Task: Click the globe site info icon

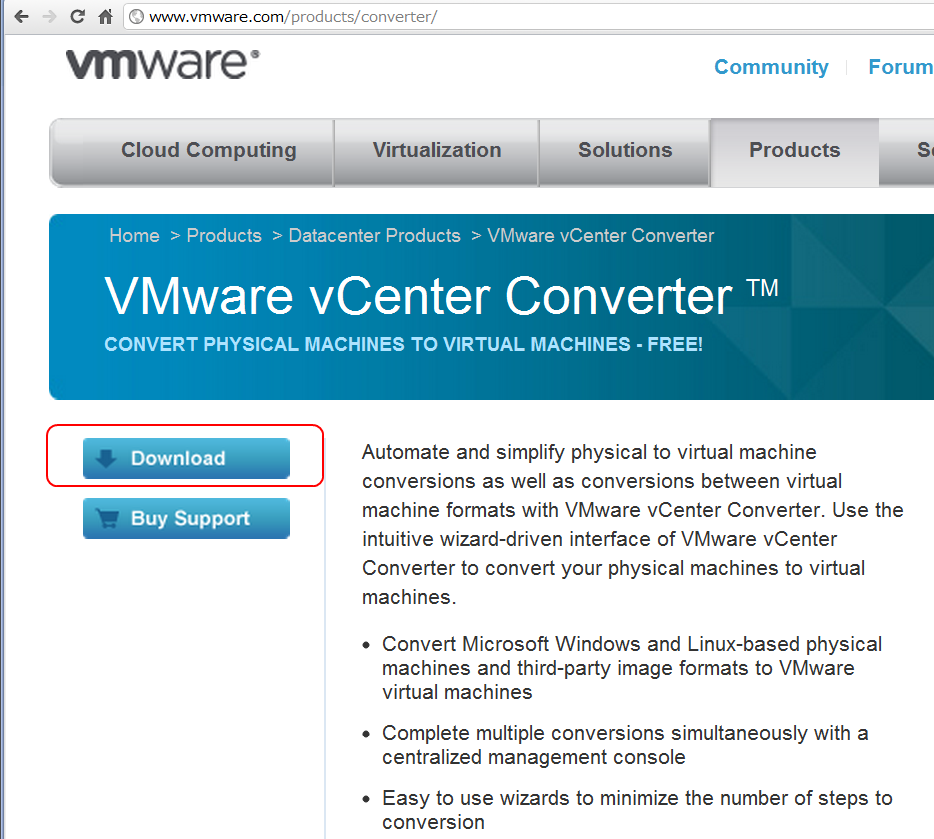Action: (x=136, y=17)
